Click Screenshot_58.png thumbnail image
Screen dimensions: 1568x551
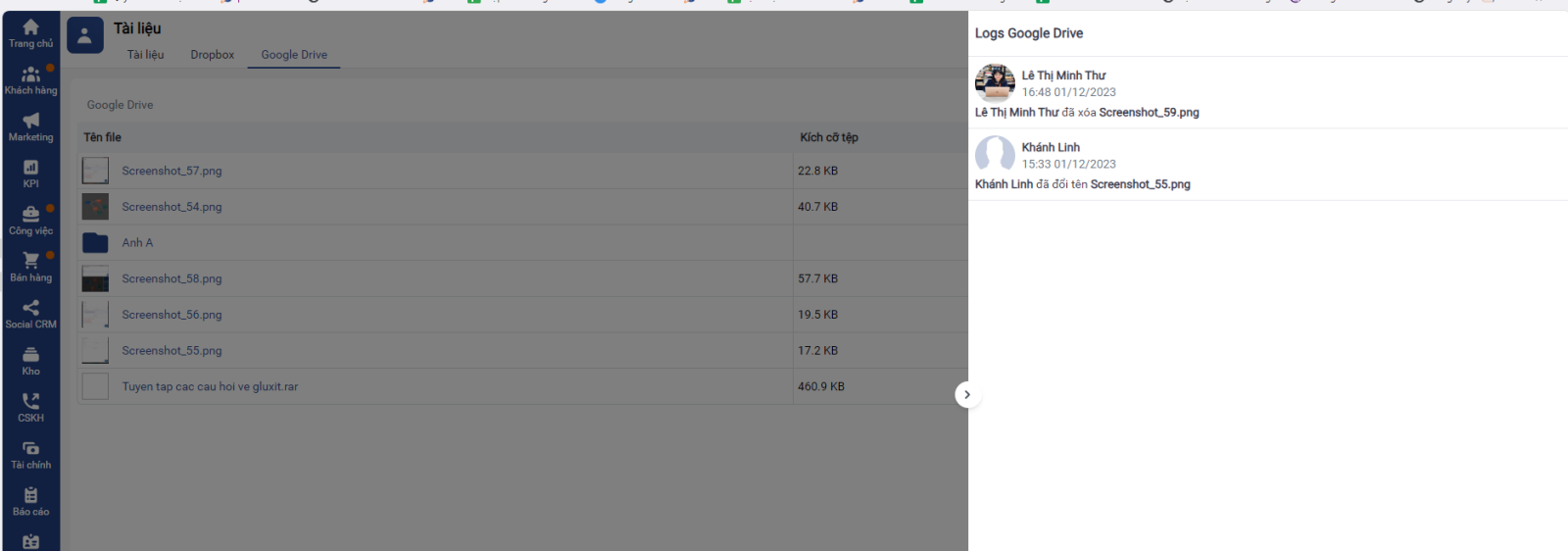95,279
